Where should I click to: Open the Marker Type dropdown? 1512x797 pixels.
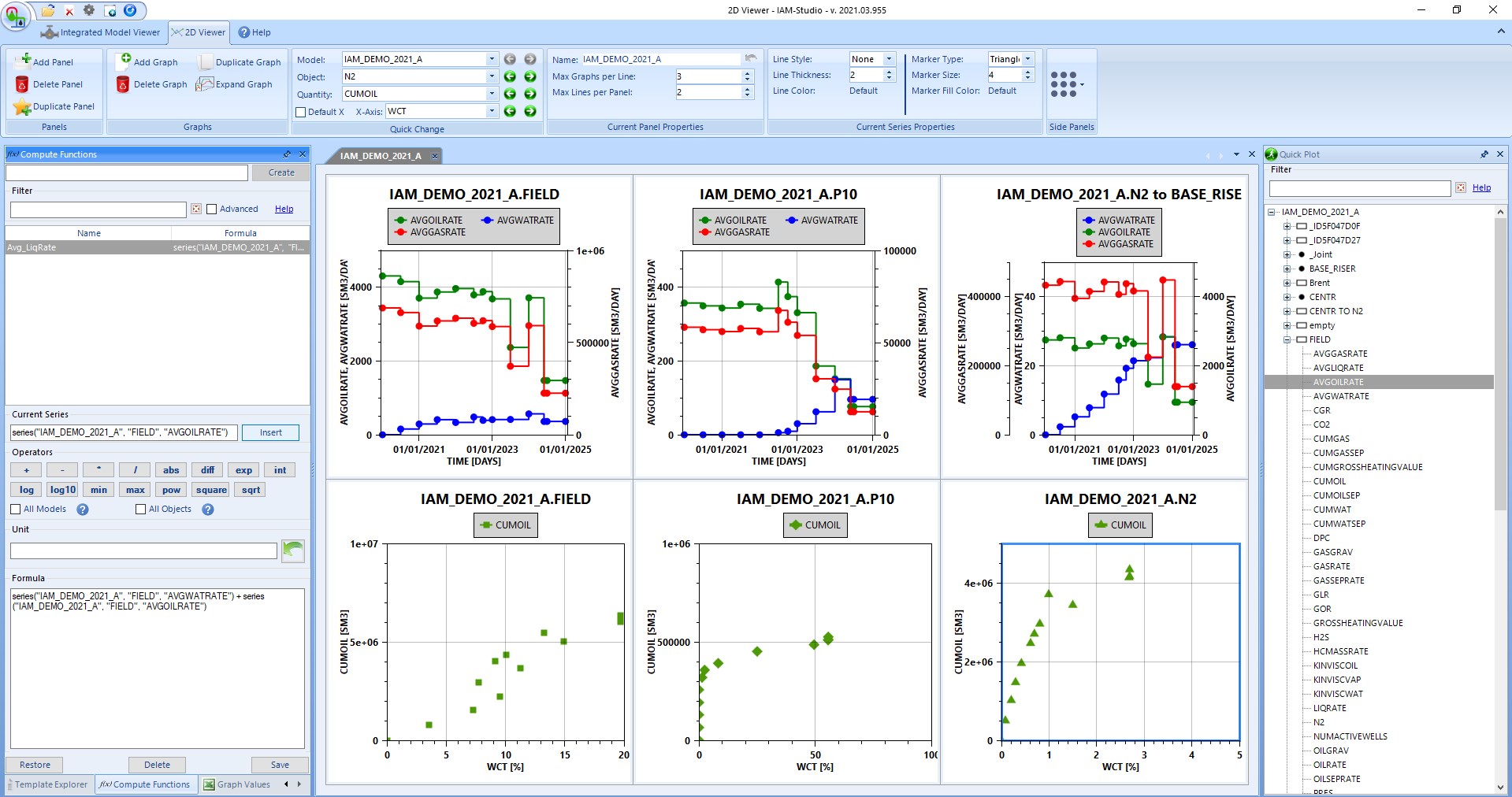[x=1027, y=59]
